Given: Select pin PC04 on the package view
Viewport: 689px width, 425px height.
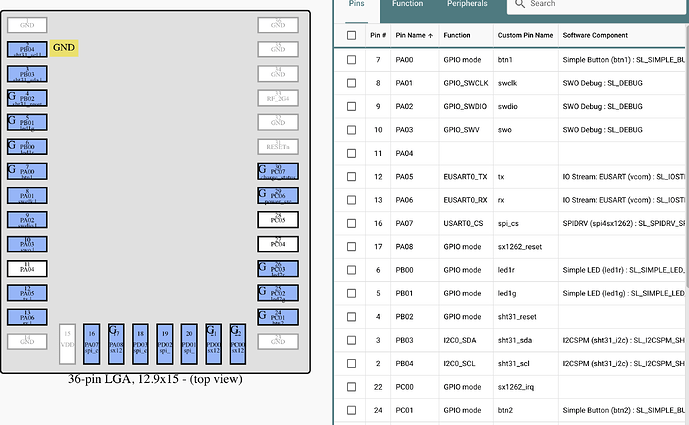Looking at the screenshot, I should coord(278,243).
